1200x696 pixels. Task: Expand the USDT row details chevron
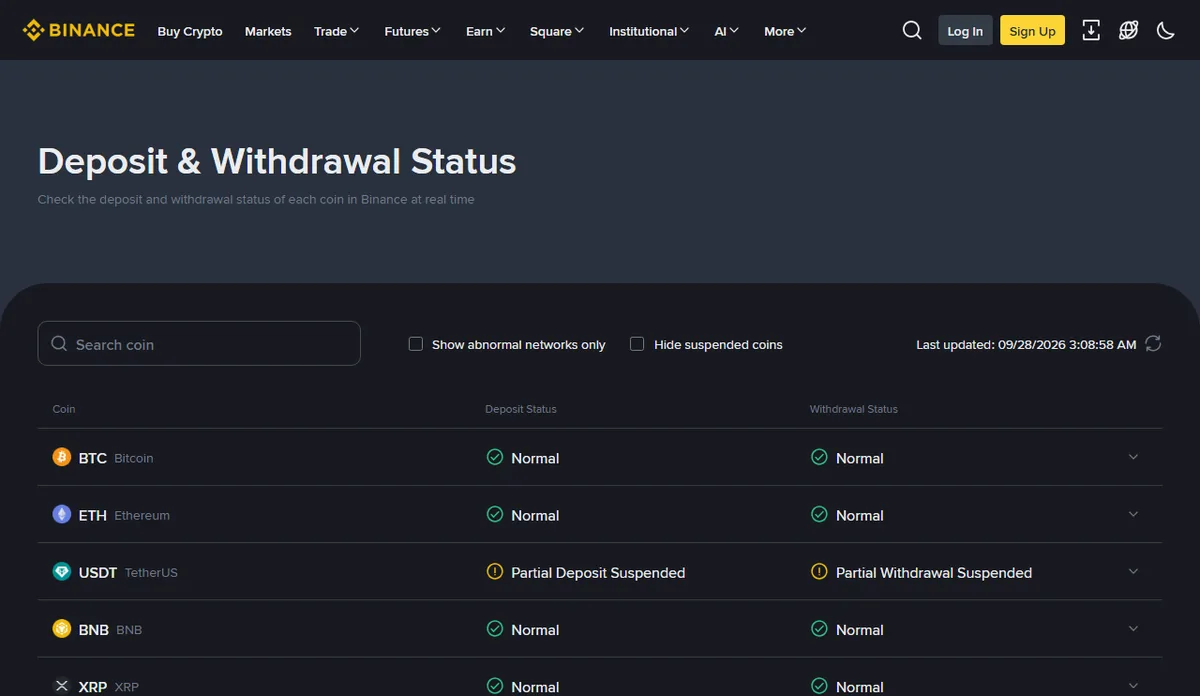[1133, 571]
